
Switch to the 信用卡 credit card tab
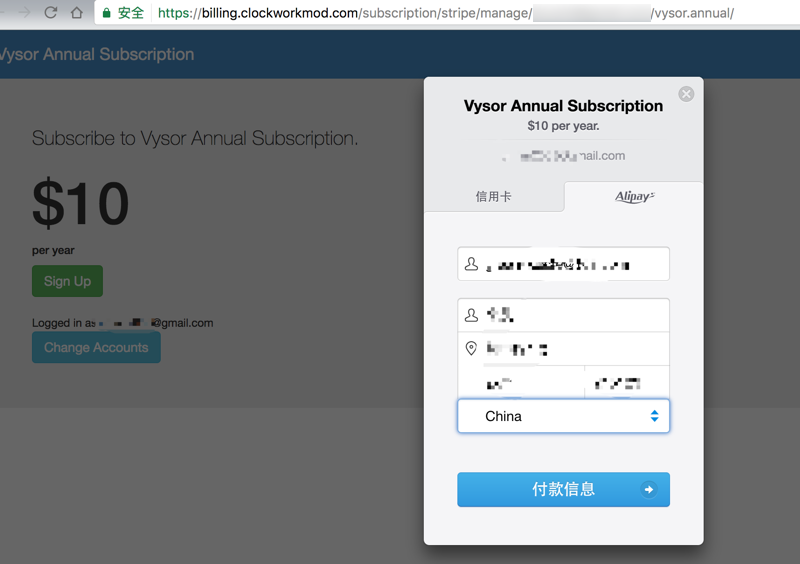[x=494, y=197]
